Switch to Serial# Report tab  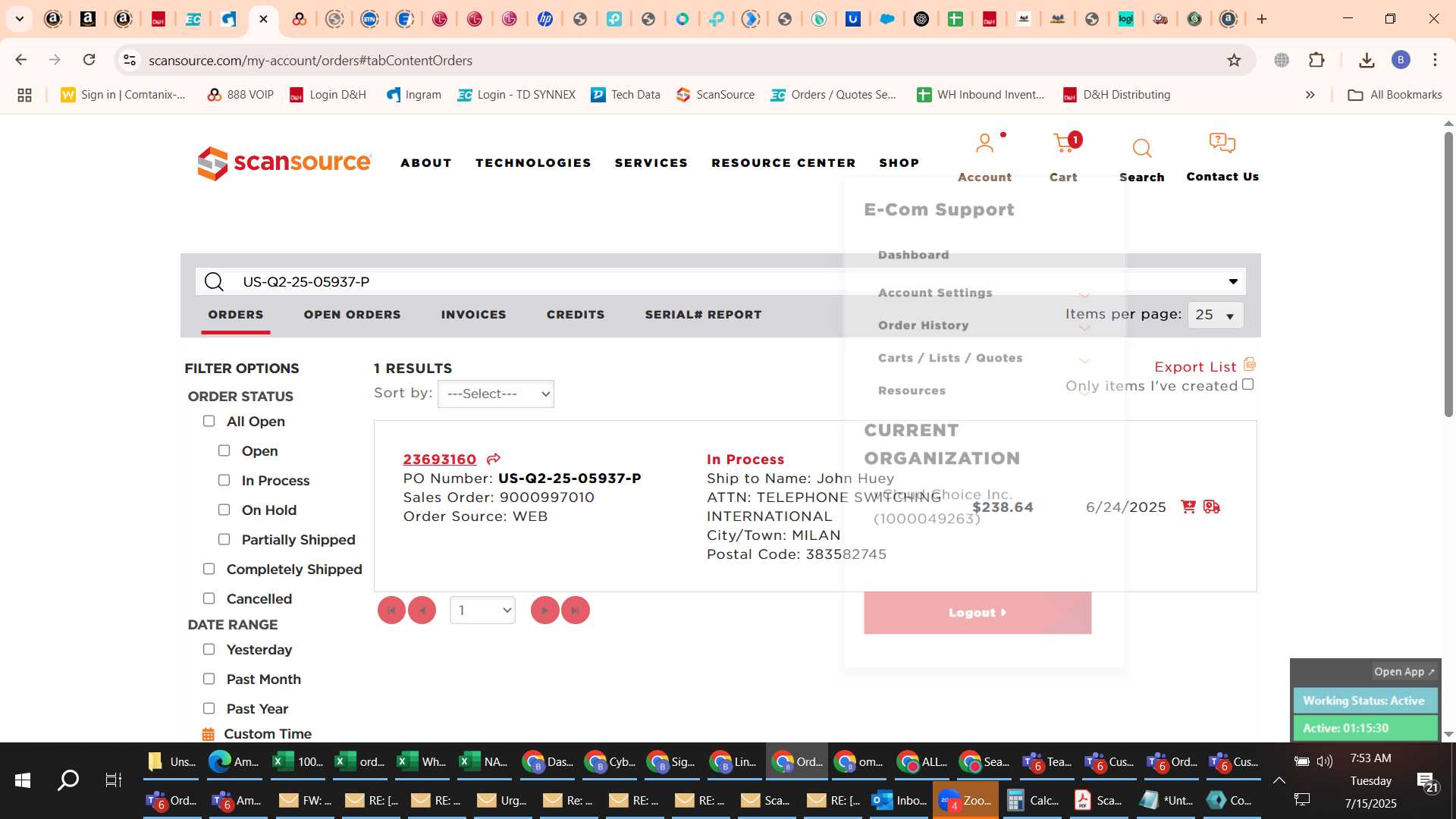click(703, 315)
